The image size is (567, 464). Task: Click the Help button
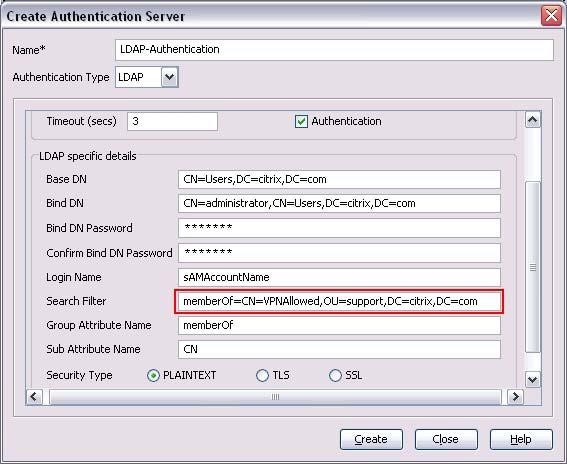pos(521,439)
